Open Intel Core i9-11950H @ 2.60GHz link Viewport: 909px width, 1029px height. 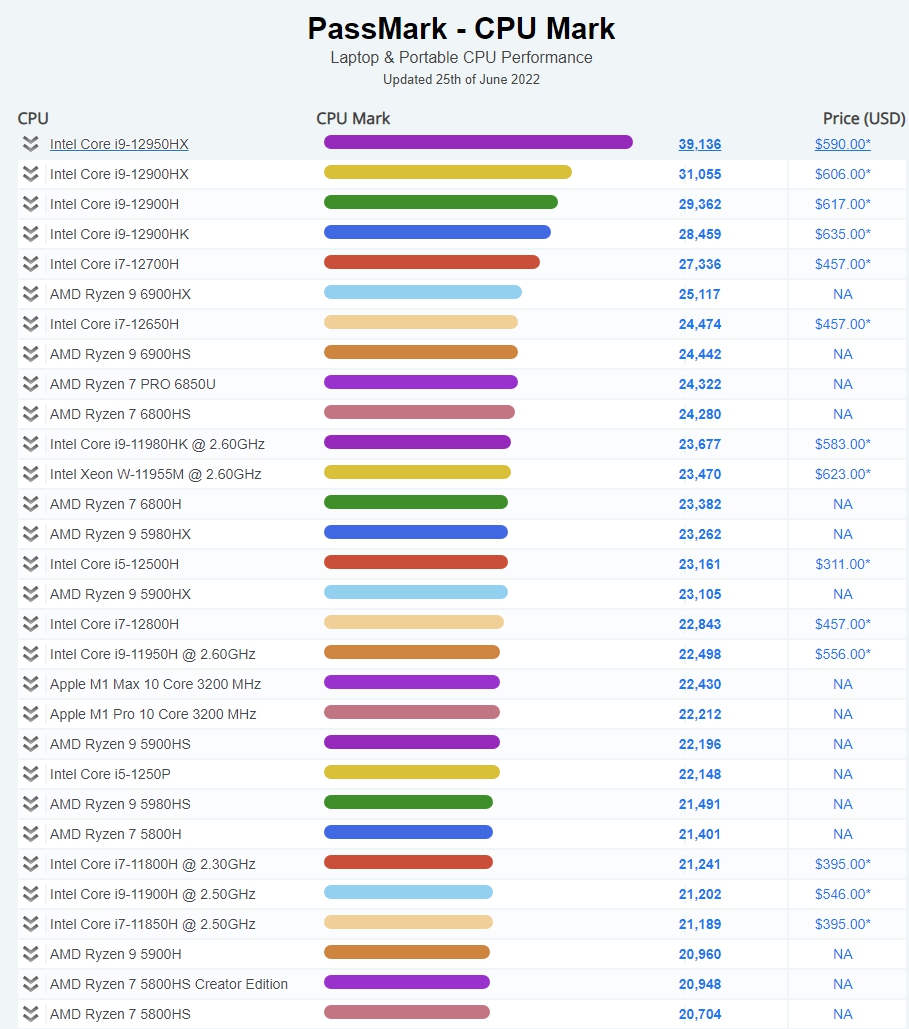[x=152, y=654]
